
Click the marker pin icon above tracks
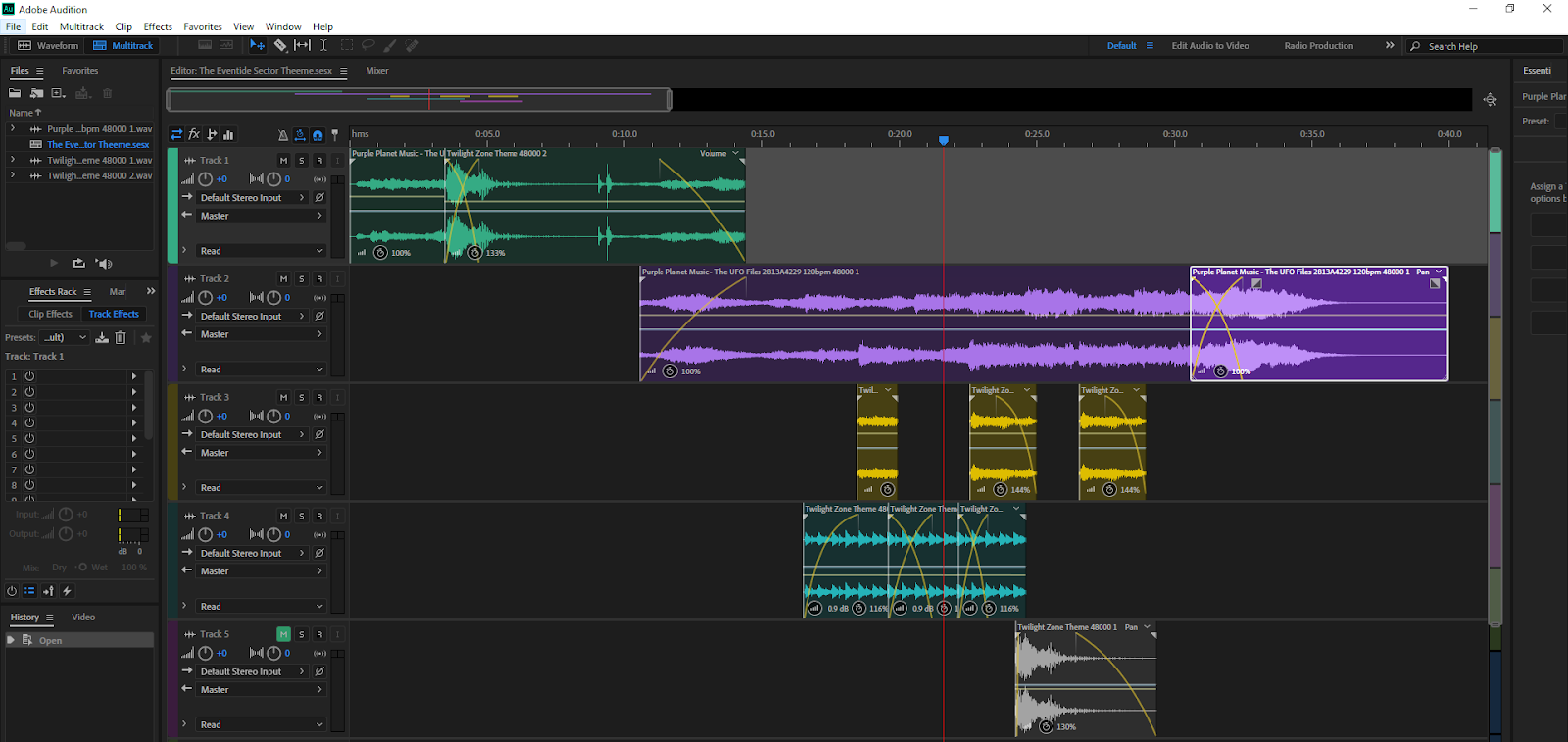334,135
